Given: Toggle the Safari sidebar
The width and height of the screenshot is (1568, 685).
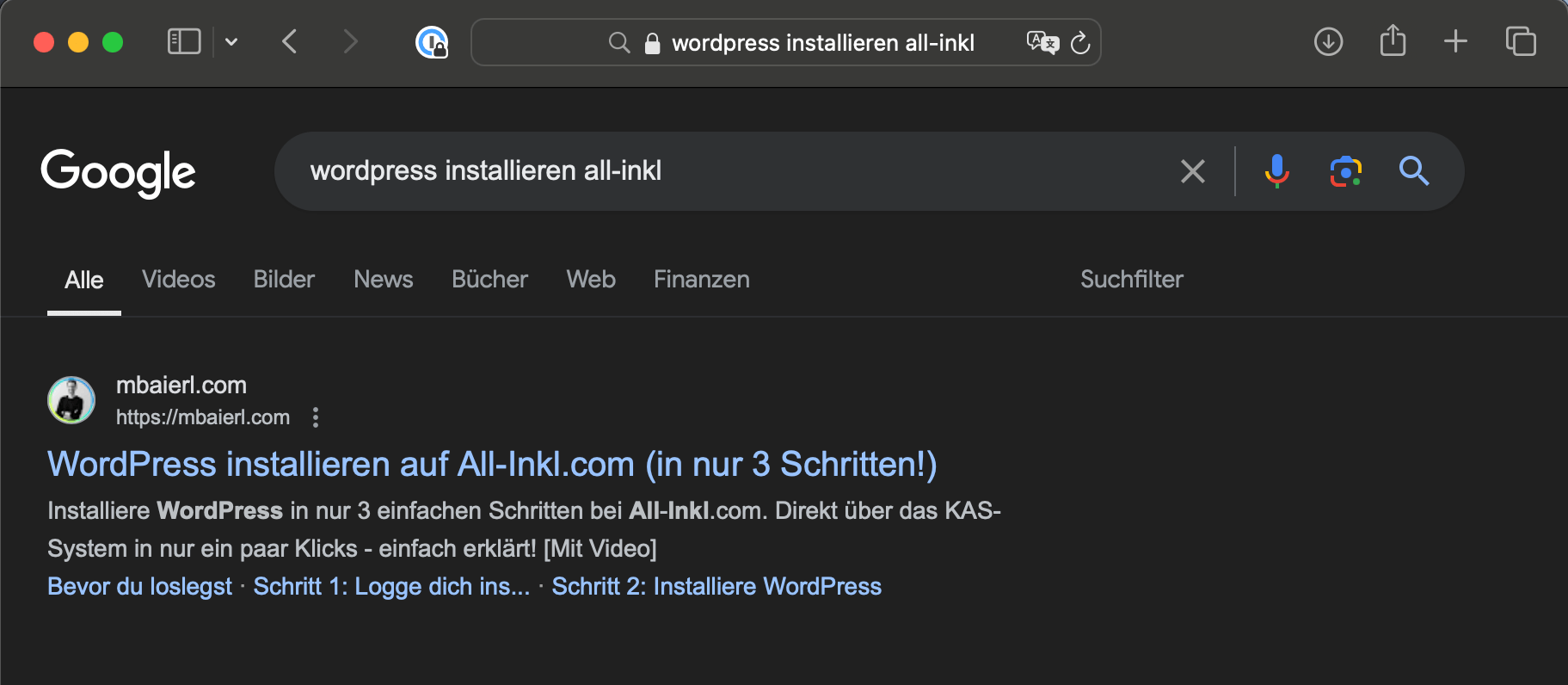Looking at the screenshot, I should pos(183,41).
